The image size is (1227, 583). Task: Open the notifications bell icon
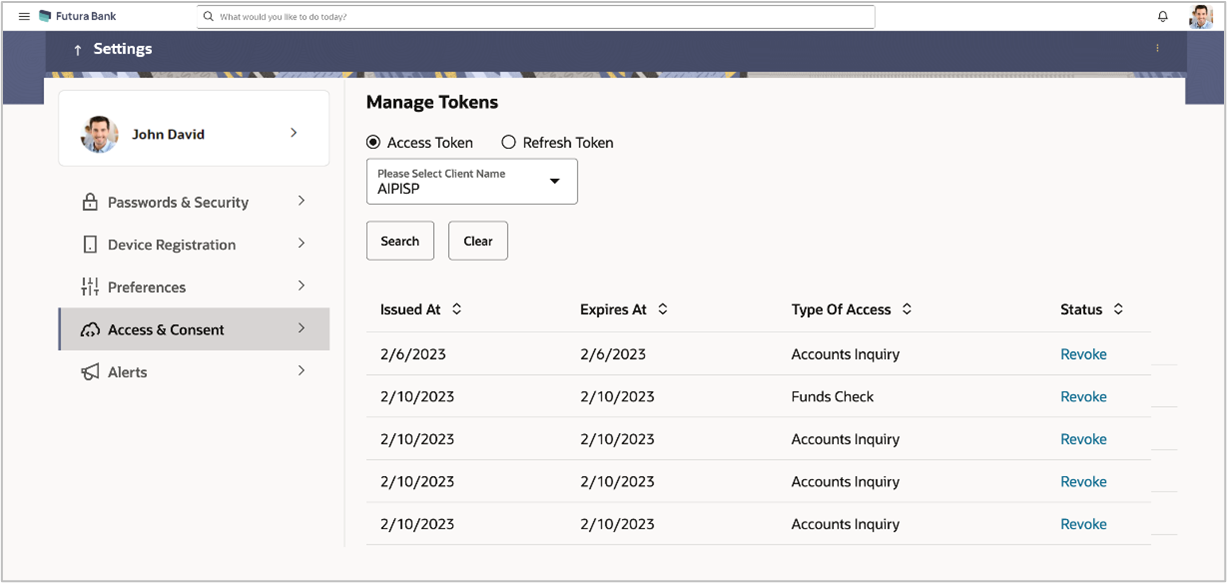(1163, 17)
